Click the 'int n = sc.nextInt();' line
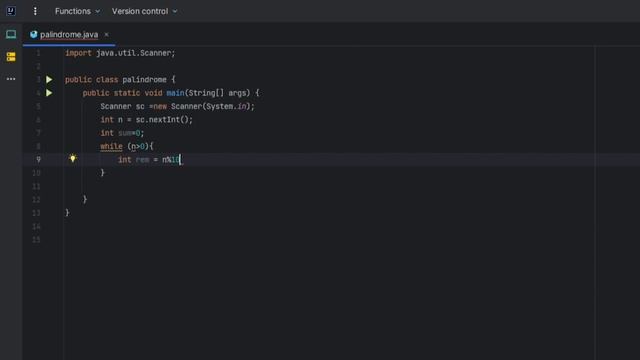 coord(147,120)
